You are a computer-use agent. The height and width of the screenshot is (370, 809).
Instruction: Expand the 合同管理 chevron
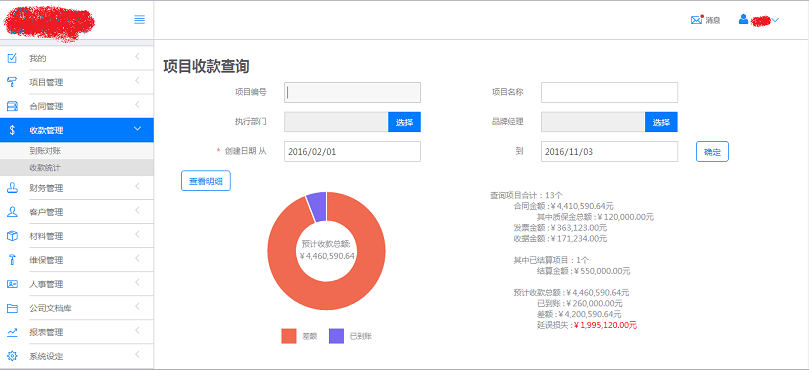[x=137, y=105]
